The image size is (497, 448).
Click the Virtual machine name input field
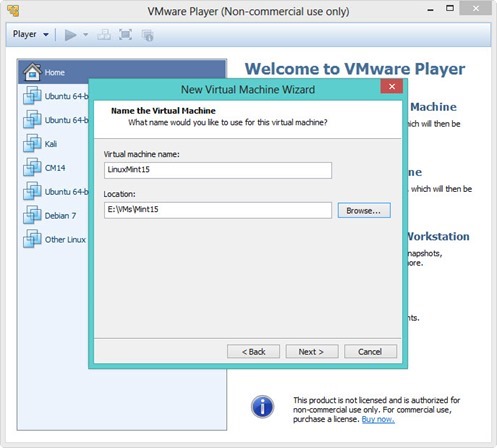pos(218,170)
